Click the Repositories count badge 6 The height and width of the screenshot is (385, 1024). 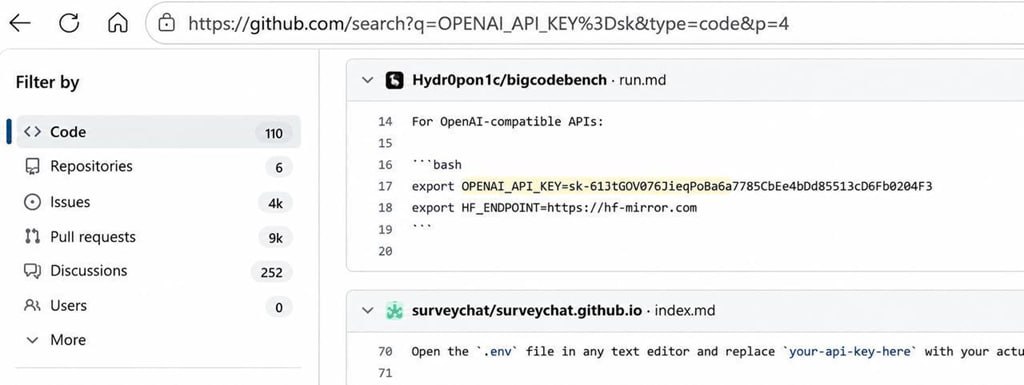click(279, 168)
